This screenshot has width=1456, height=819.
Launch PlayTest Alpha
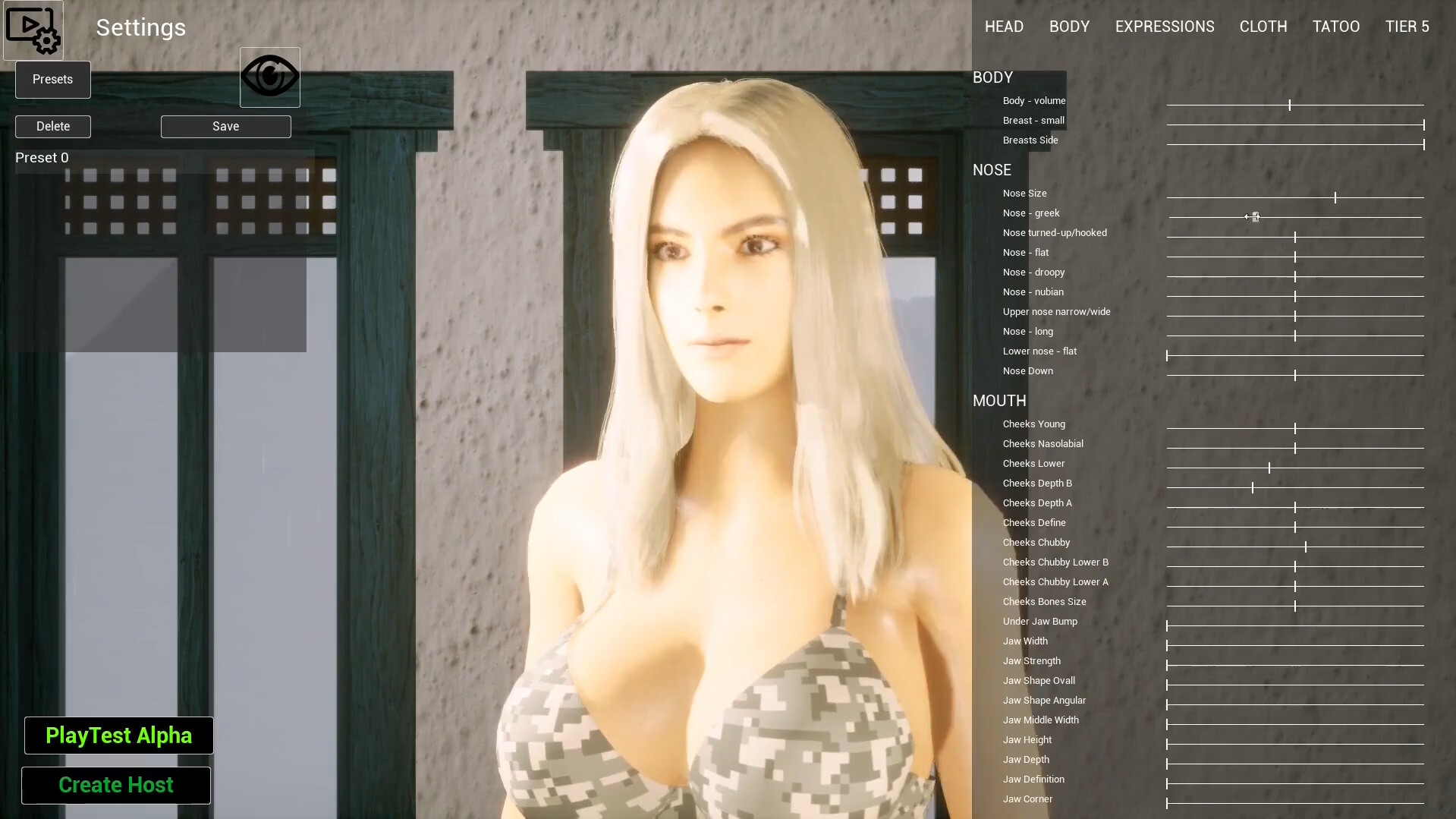[118, 735]
